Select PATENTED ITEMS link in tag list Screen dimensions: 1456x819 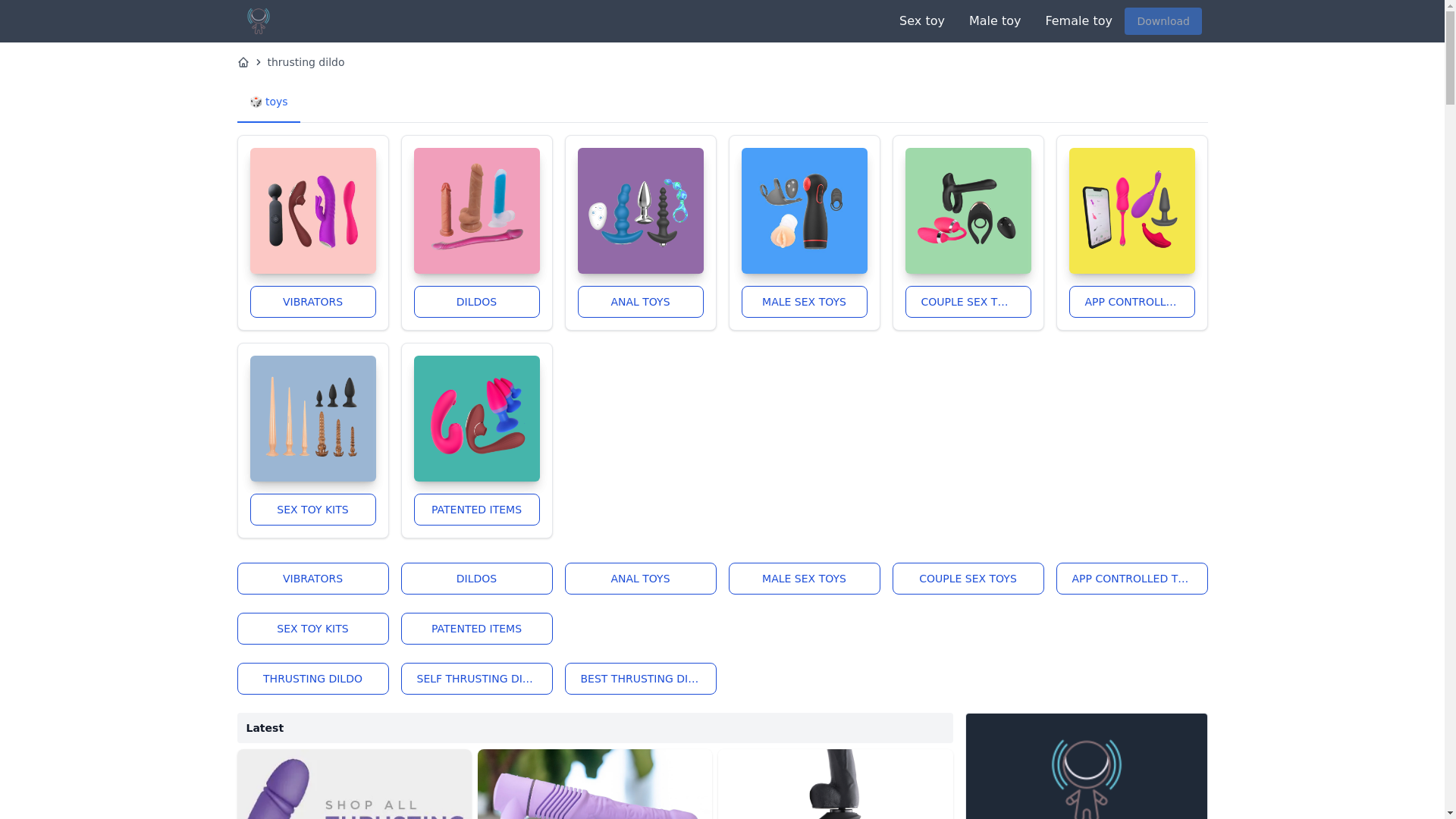coord(476,629)
